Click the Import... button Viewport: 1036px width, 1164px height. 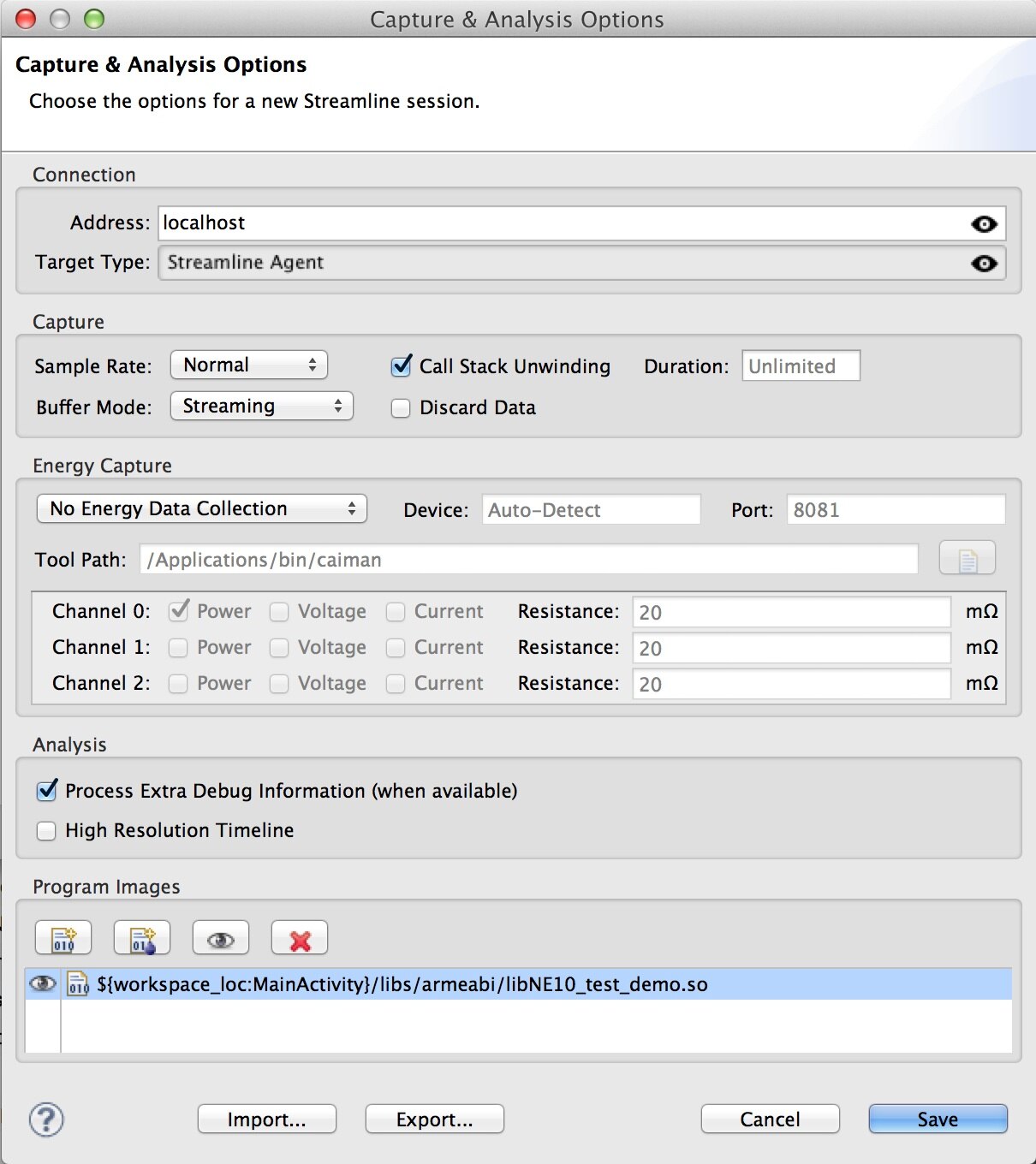coord(266,1119)
